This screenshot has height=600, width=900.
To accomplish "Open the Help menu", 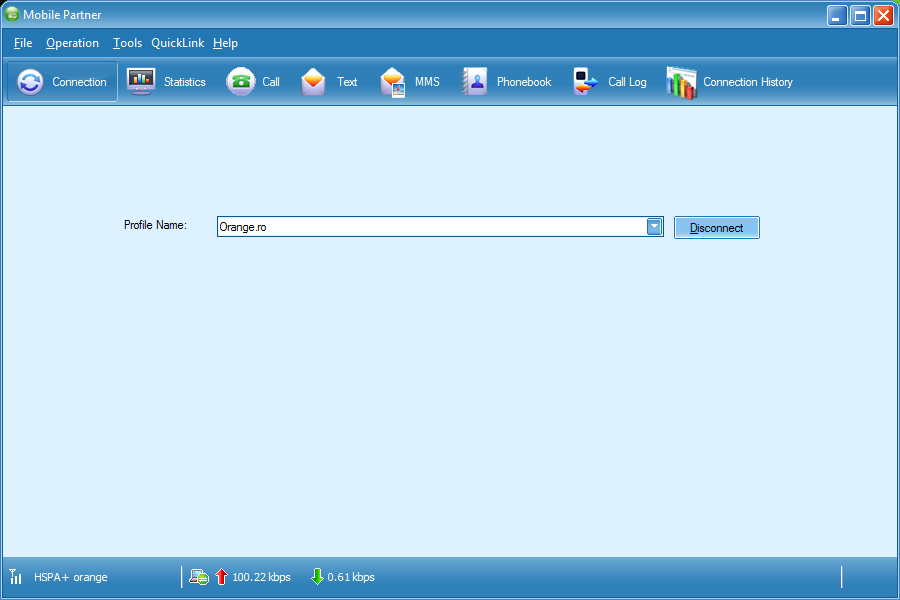I will (225, 43).
